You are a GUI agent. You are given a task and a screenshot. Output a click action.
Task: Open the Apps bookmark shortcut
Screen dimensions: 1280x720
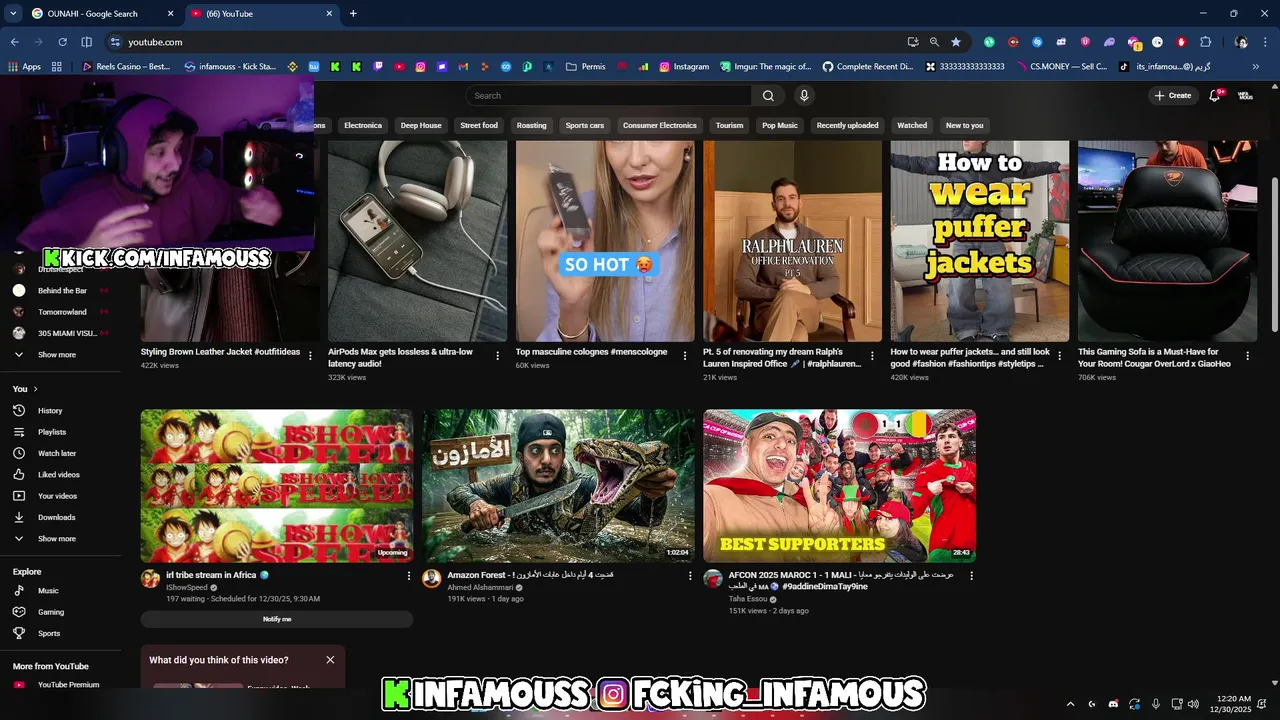click(24, 67)
